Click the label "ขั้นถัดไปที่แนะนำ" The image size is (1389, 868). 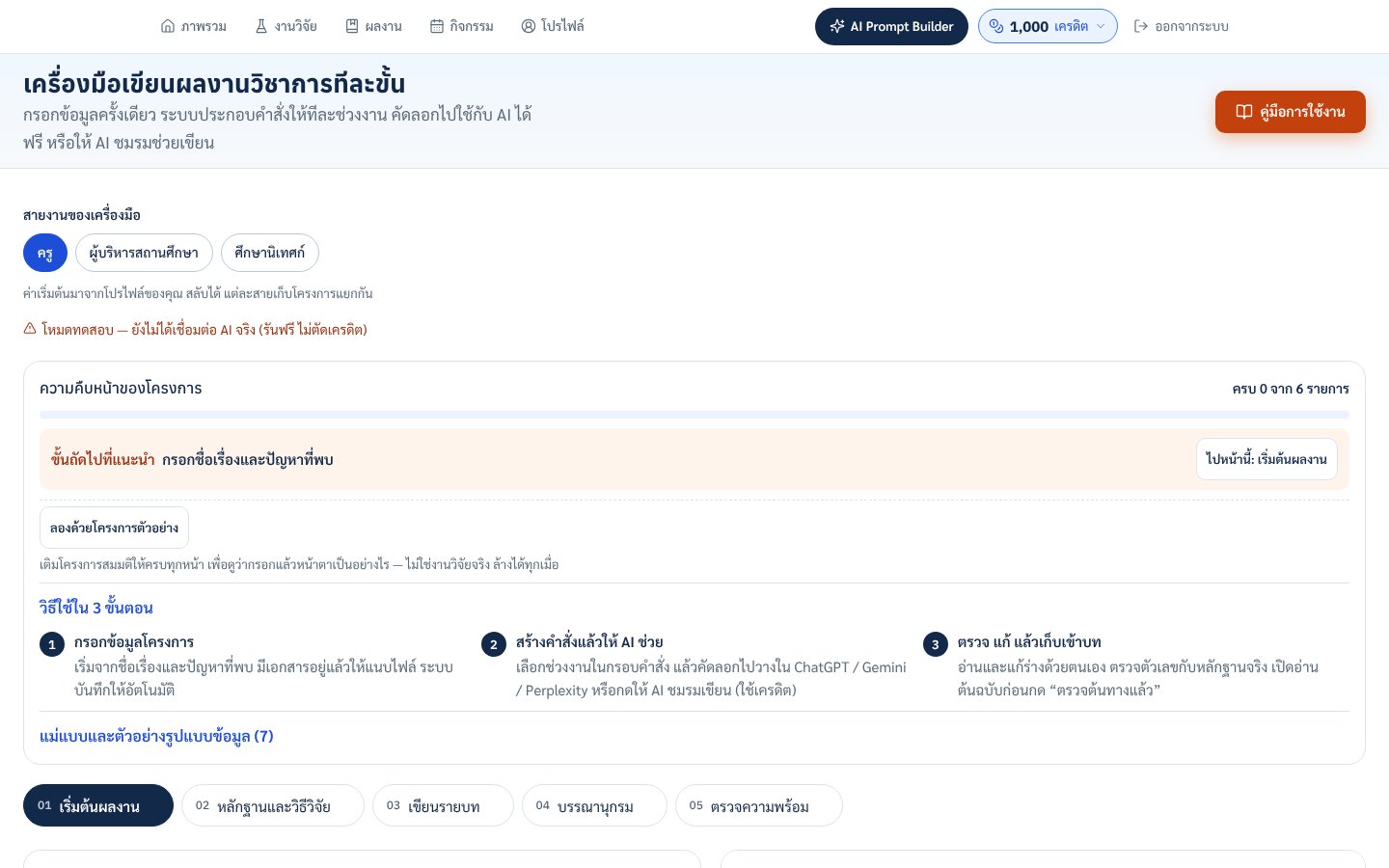[103, 459]
